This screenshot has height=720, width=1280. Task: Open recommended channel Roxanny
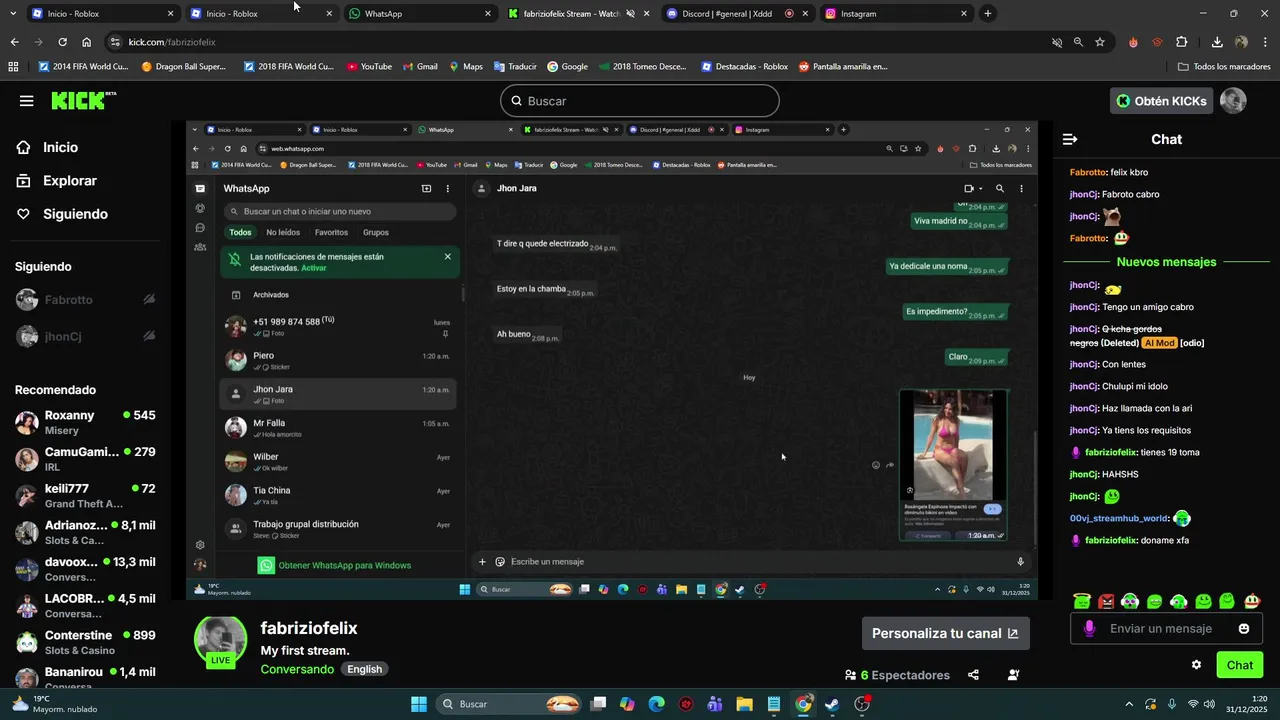click(x=85, y=422)
